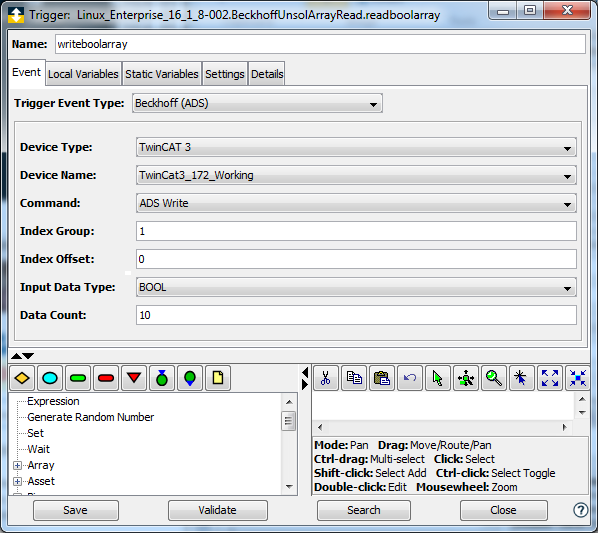The height and width of the screenshot is (533, 598).
Task: Open the Trigger Event Type dropdown
Action: coord(257,103)
